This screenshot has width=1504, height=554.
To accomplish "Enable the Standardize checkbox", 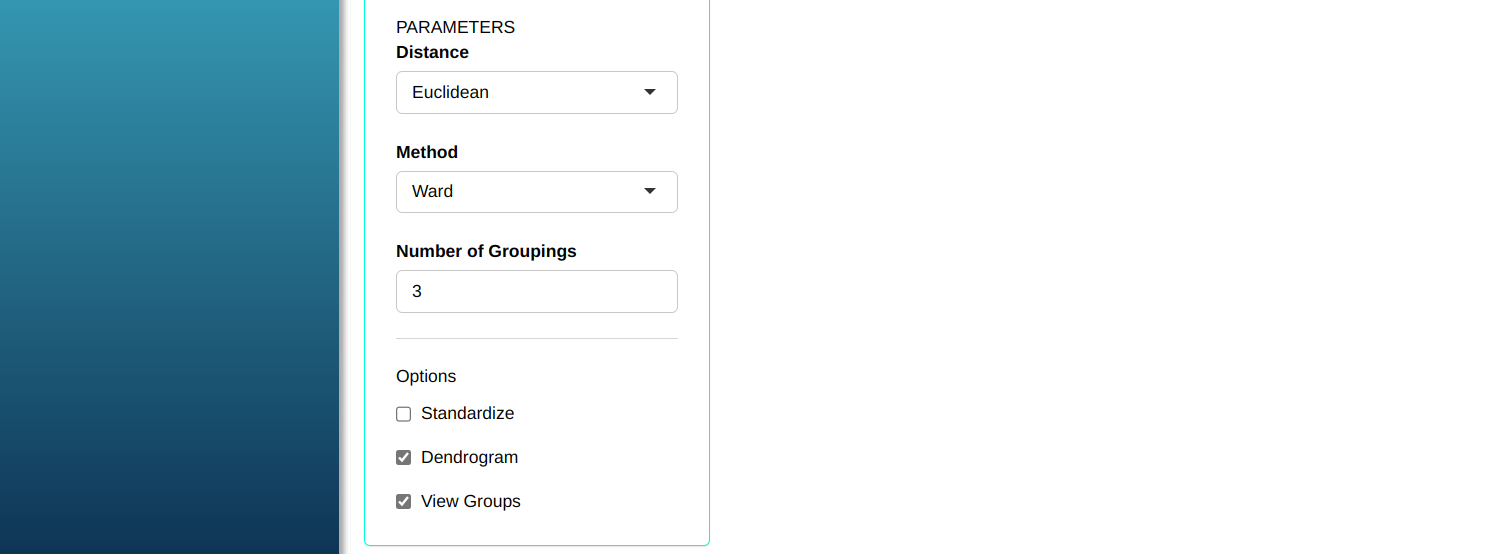I will [404, 414].
